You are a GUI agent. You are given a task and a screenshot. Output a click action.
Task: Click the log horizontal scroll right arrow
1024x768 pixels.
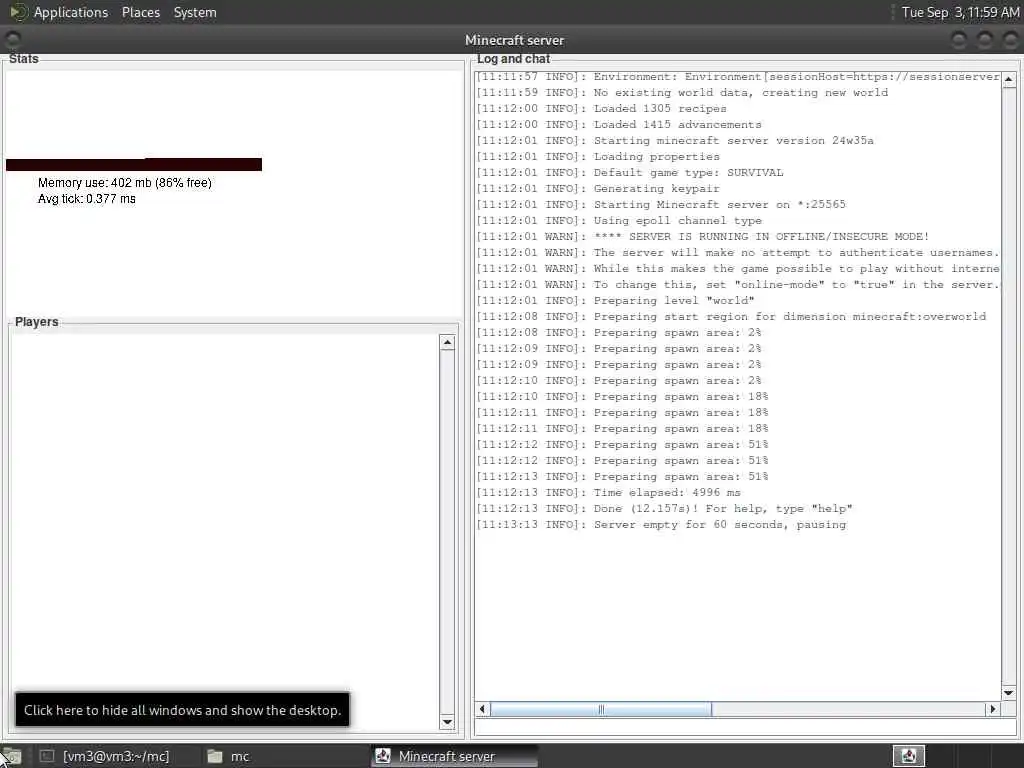point(993,709)
